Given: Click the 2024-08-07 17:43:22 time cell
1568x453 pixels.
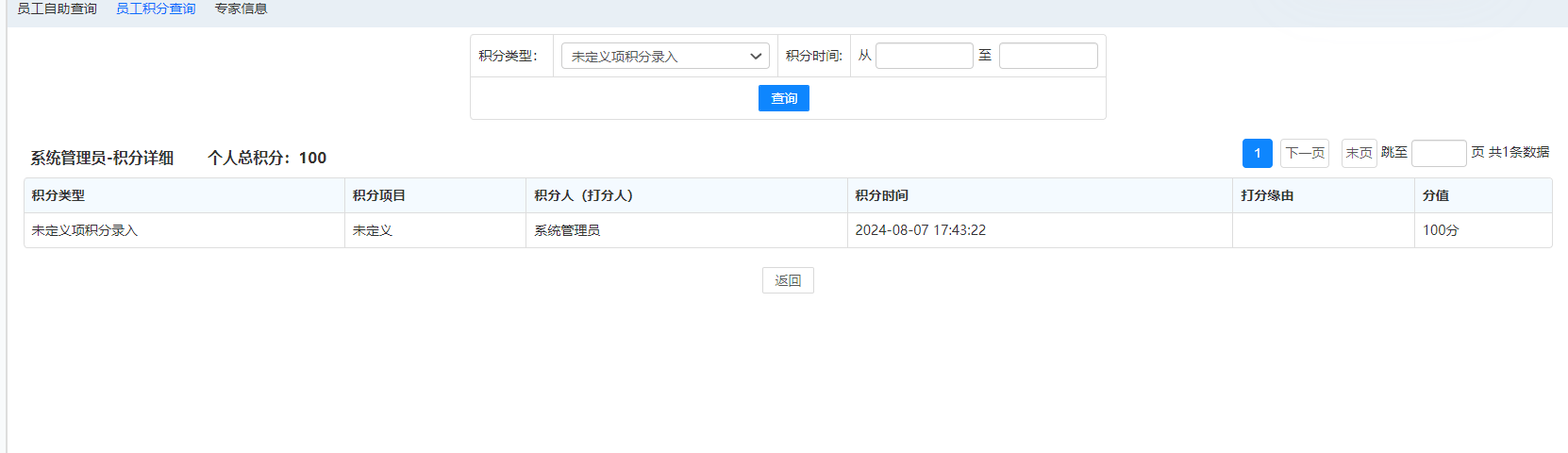Looking at the screenshot, I should pos(920,230).
